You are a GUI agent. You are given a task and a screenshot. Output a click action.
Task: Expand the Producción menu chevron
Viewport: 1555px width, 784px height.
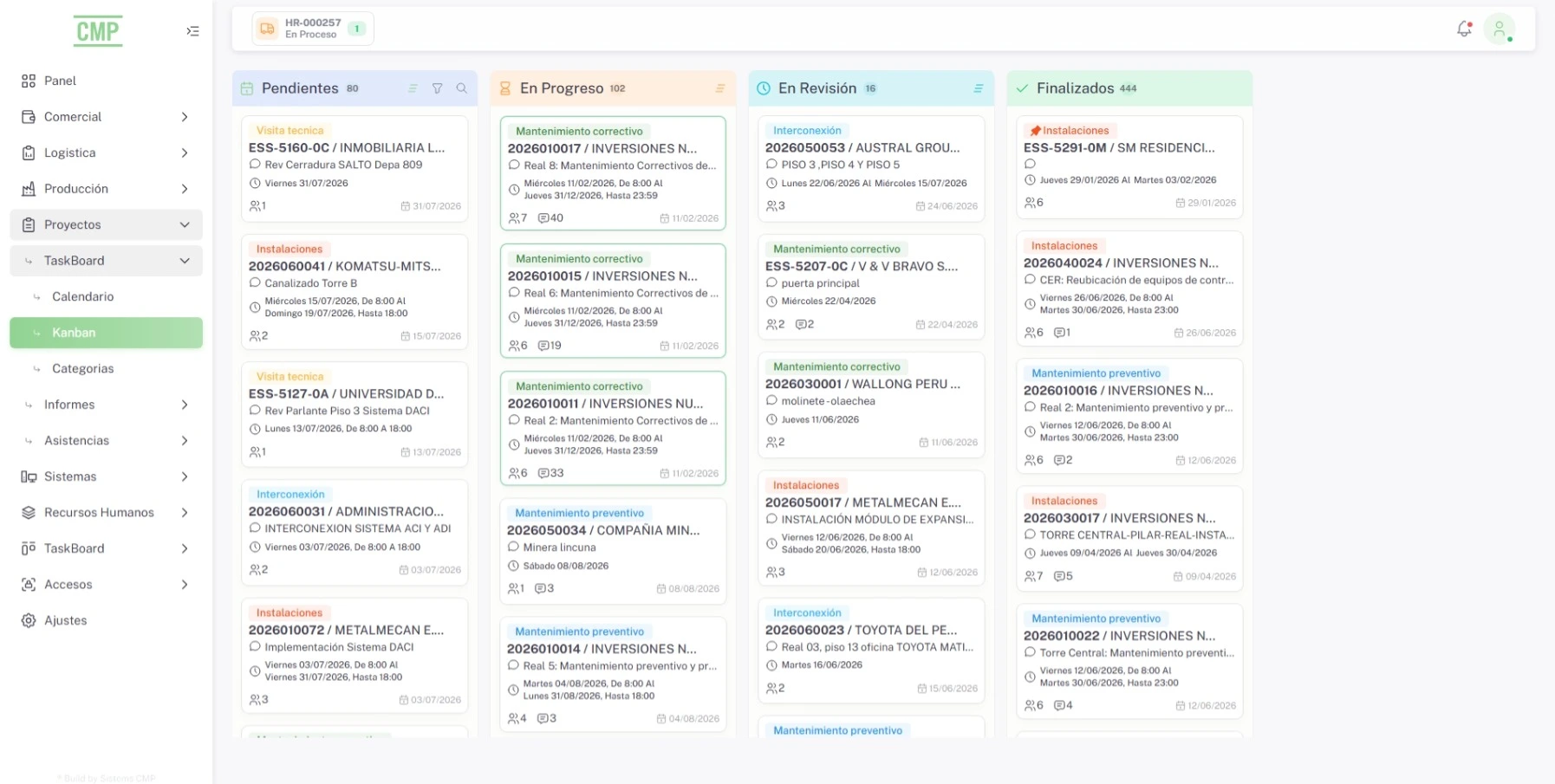click(185, 189)
